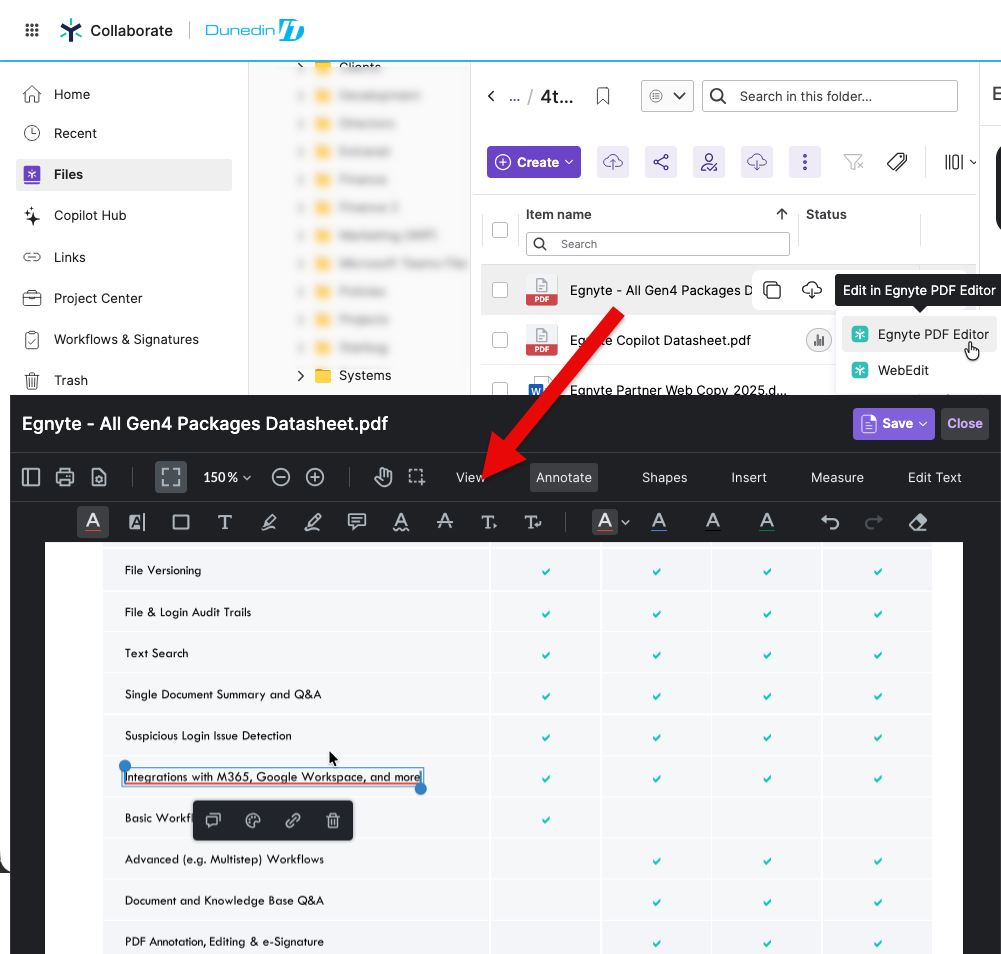The image size is (1001, 954).
Task: Select the pan hand tool
Action: point(383,477)
